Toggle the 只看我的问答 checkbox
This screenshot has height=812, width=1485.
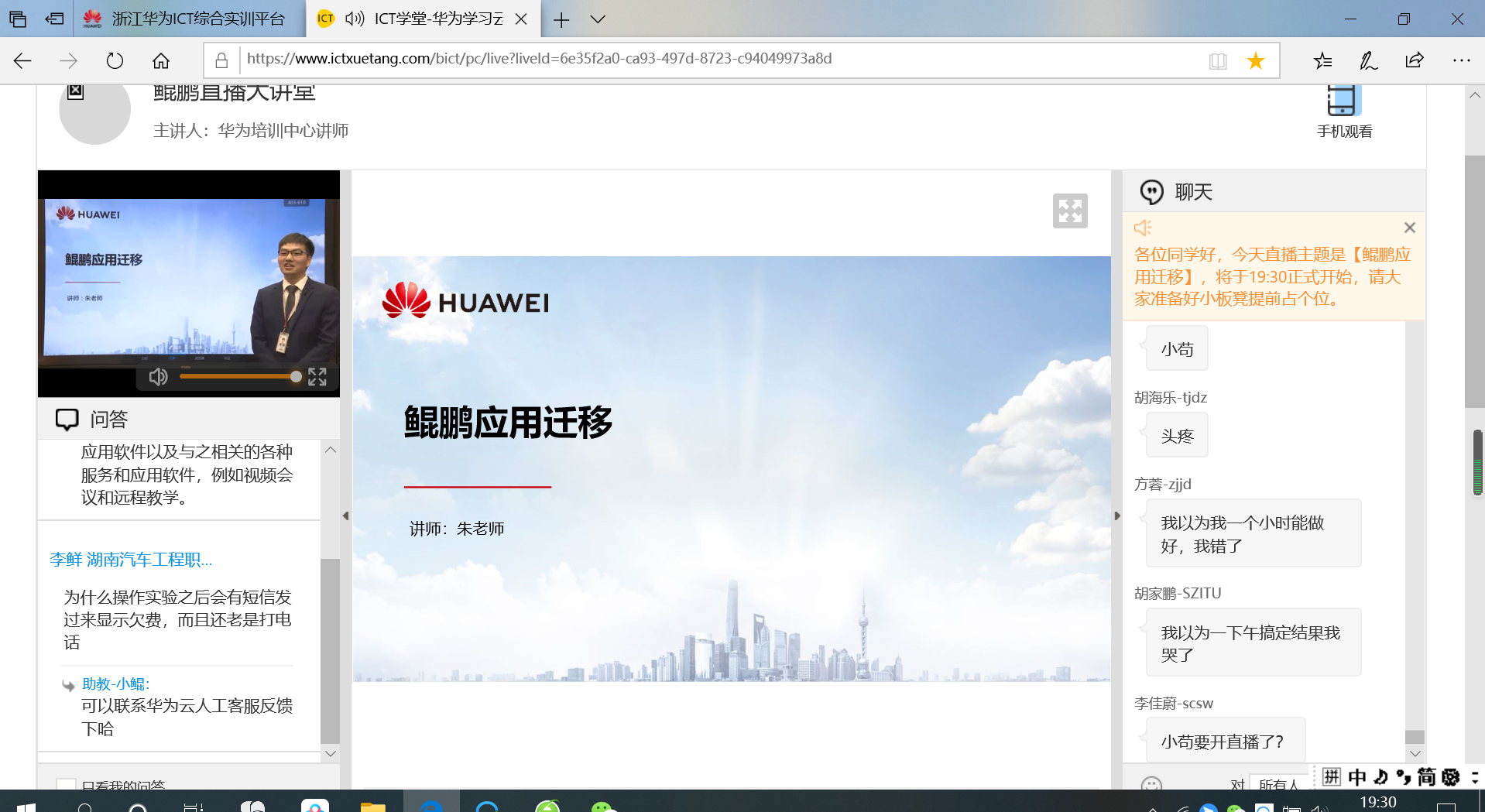tap(67, 785)
